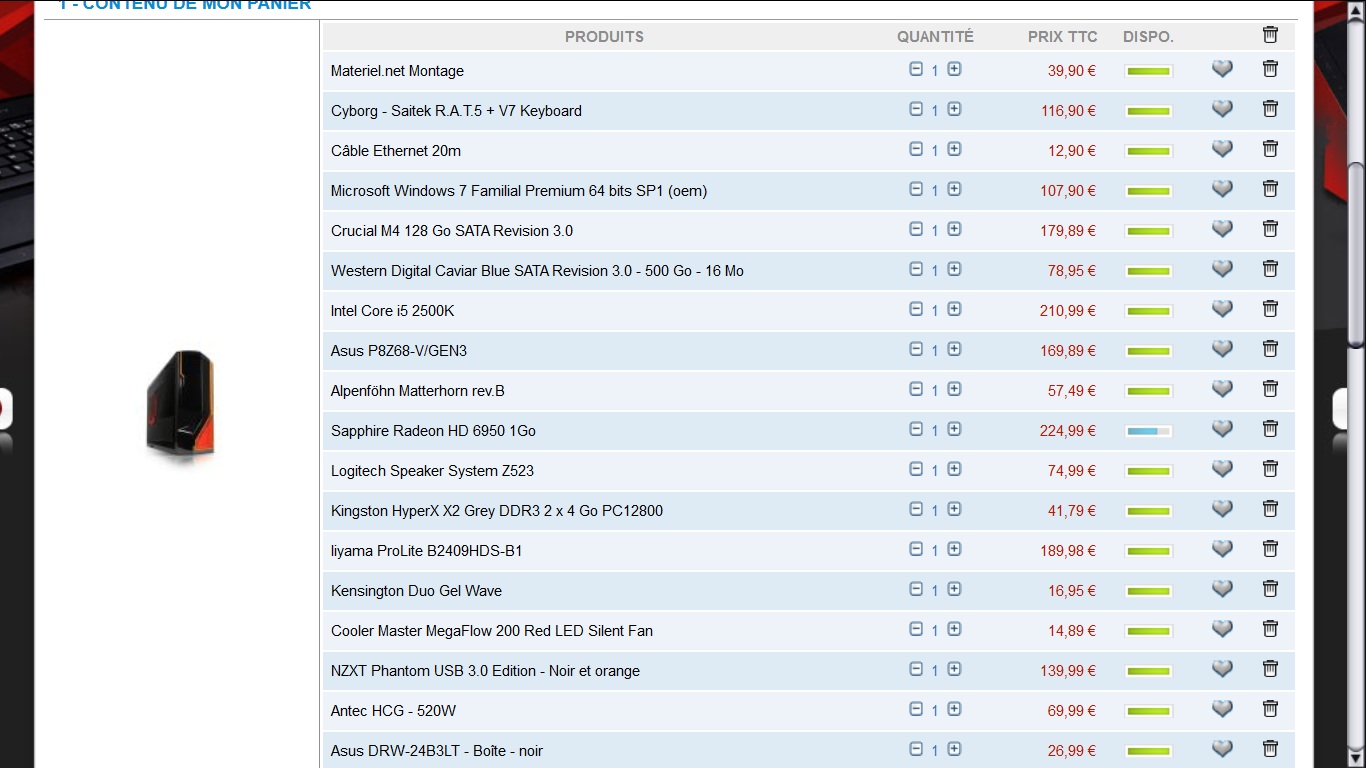
Task: Click the page vertical scrollbar
Action: [x=1355, y=260]
